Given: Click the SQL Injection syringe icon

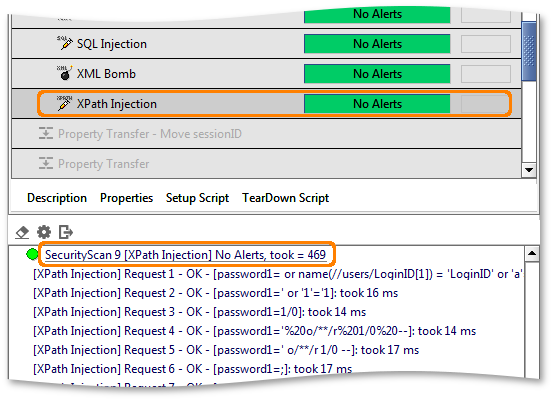Looking at the screenshot, I should [65, 43].
